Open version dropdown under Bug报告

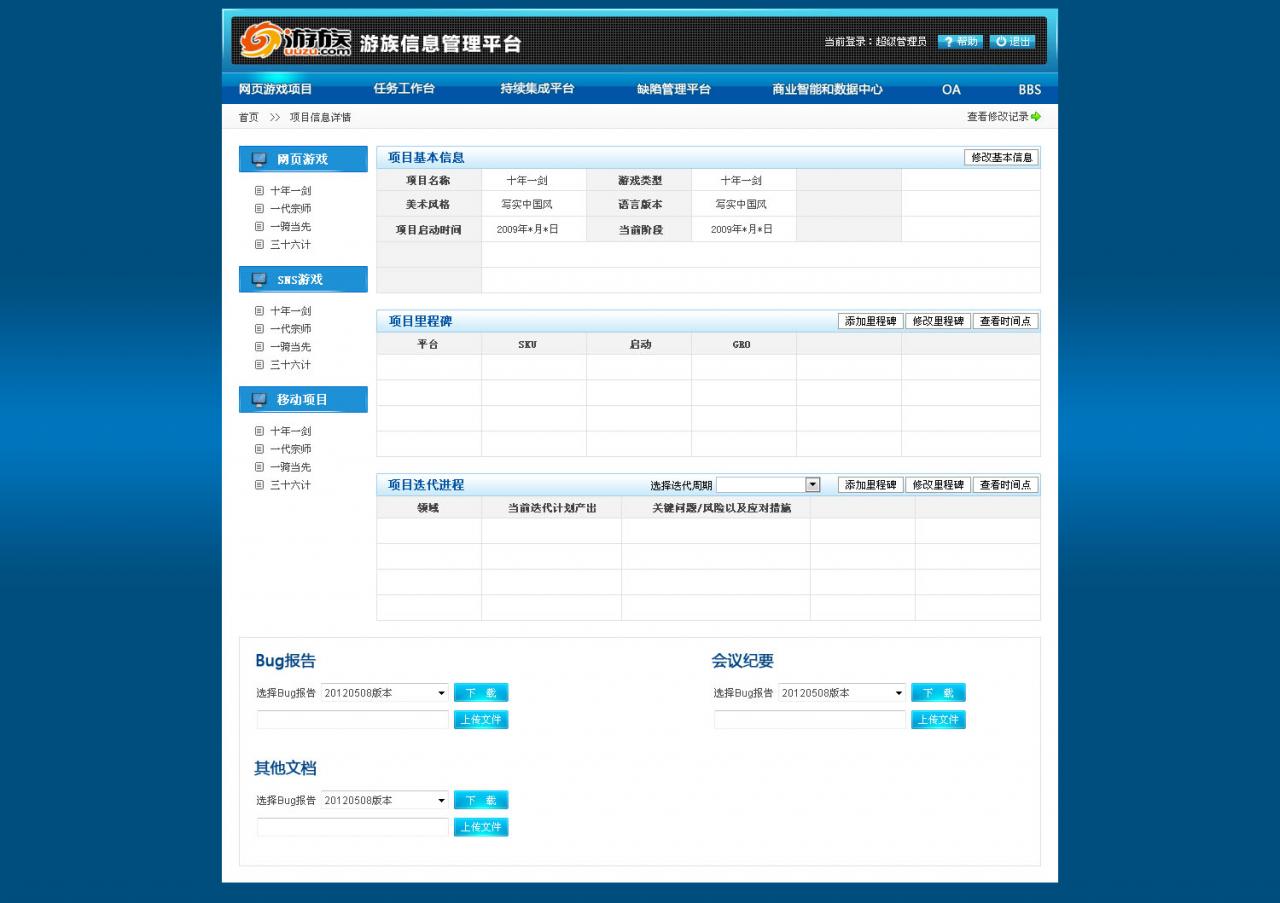(x=385, y=693)
